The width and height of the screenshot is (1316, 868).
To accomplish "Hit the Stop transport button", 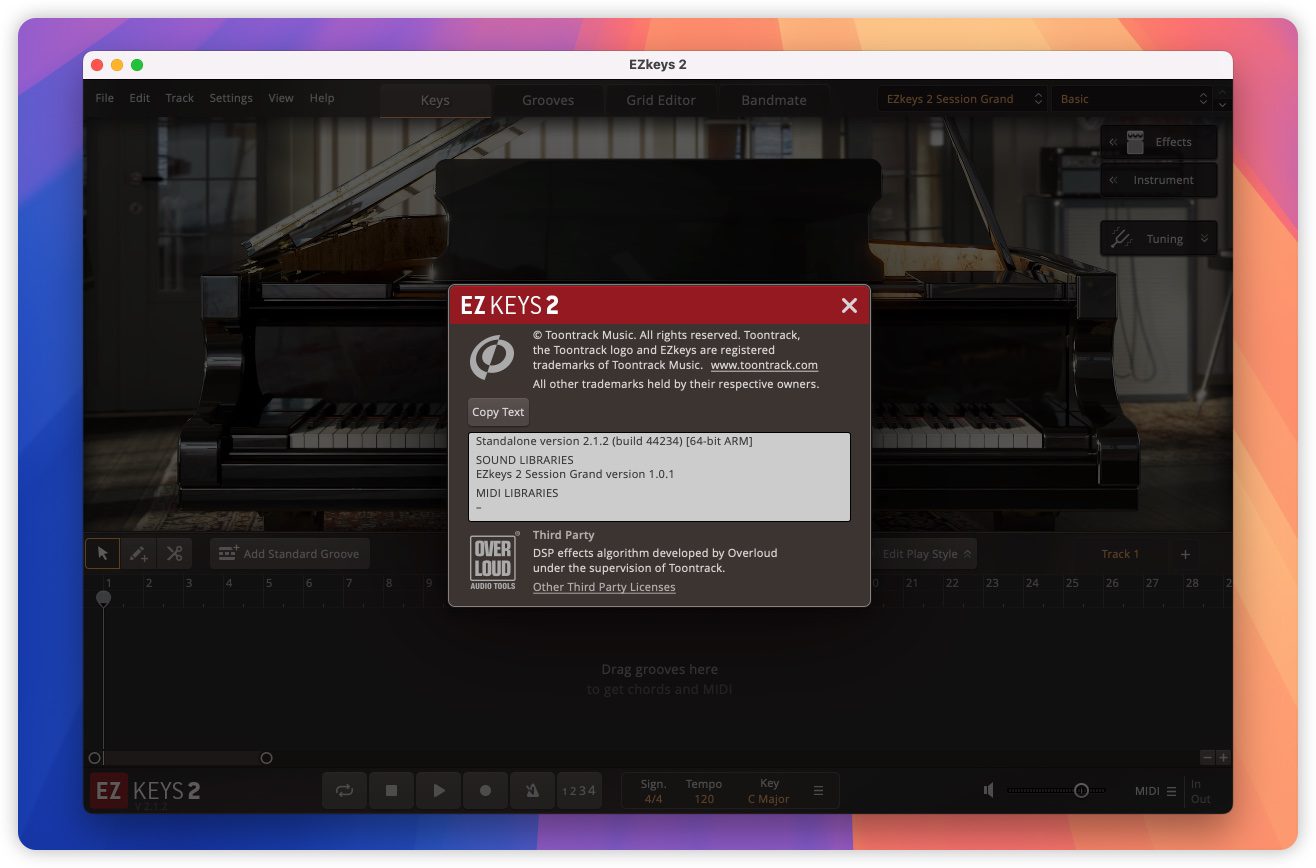I will pyautogui.click(x=391, y=790).
